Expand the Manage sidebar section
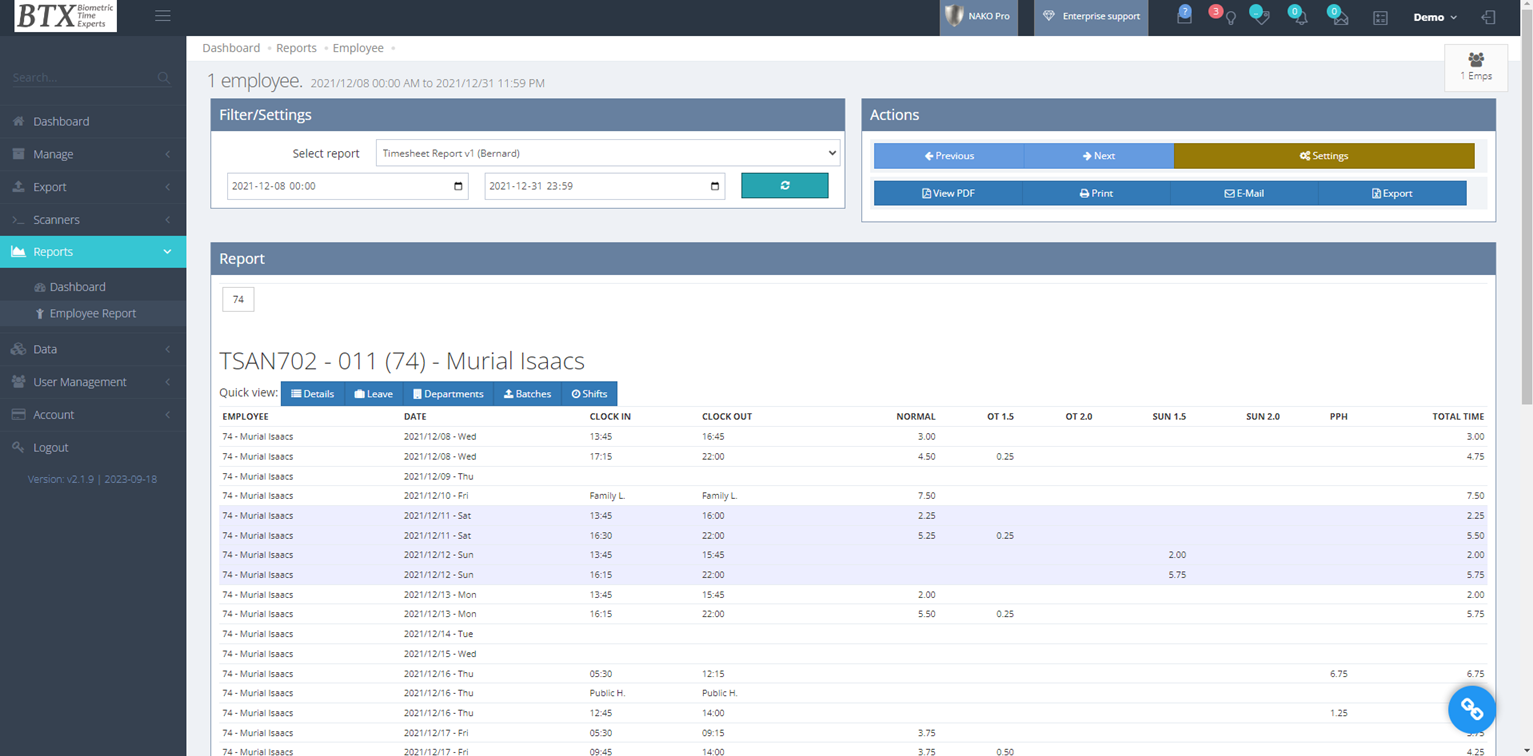The image size is (1533, 756). pos(92,154)
